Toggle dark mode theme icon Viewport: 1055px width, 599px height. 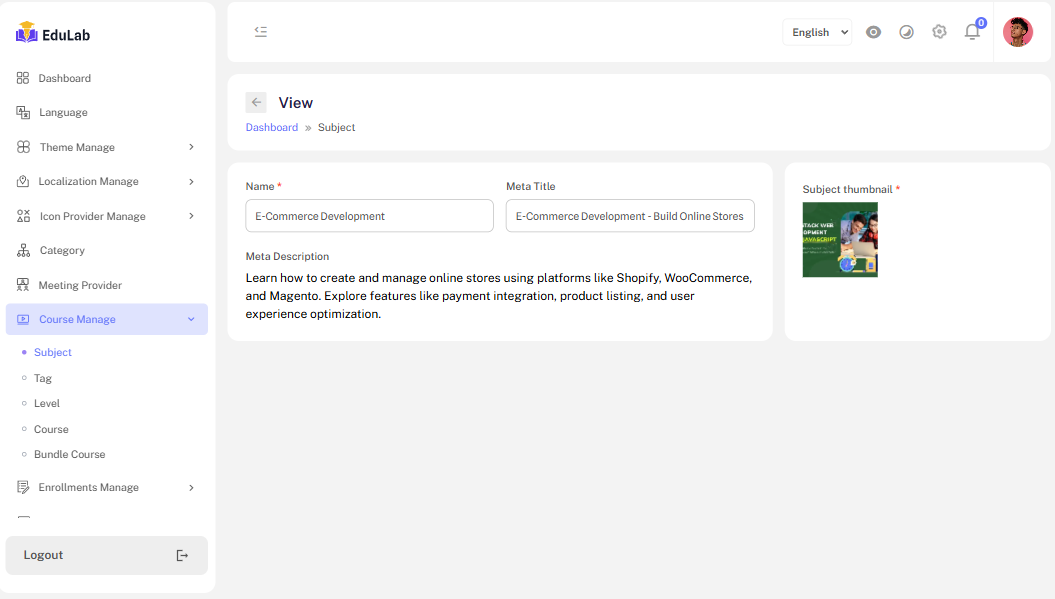(906, 32)
